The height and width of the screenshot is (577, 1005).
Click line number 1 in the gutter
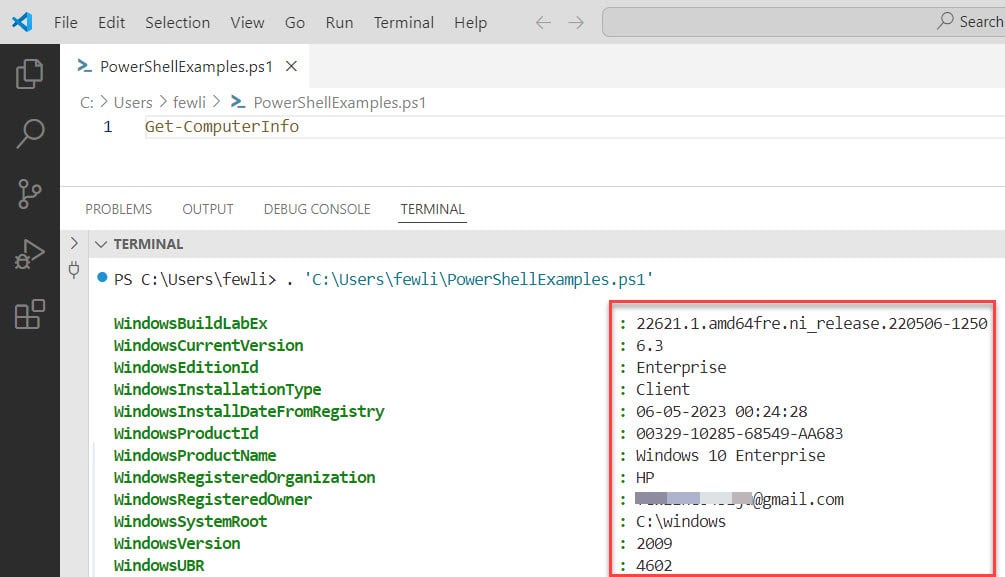pyautogui.click(x=108, y=127)
